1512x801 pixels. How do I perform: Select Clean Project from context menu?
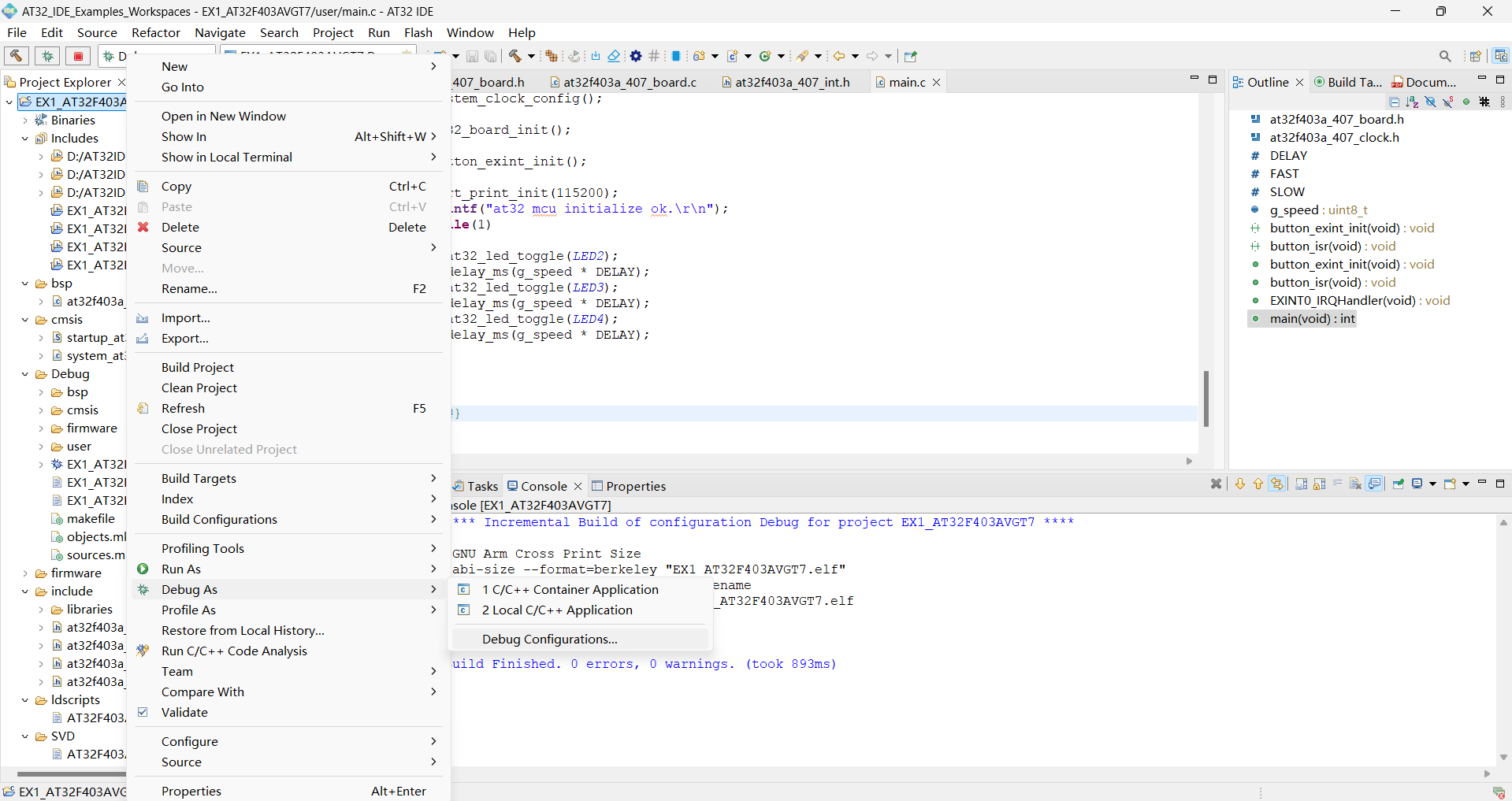point(288,388)
